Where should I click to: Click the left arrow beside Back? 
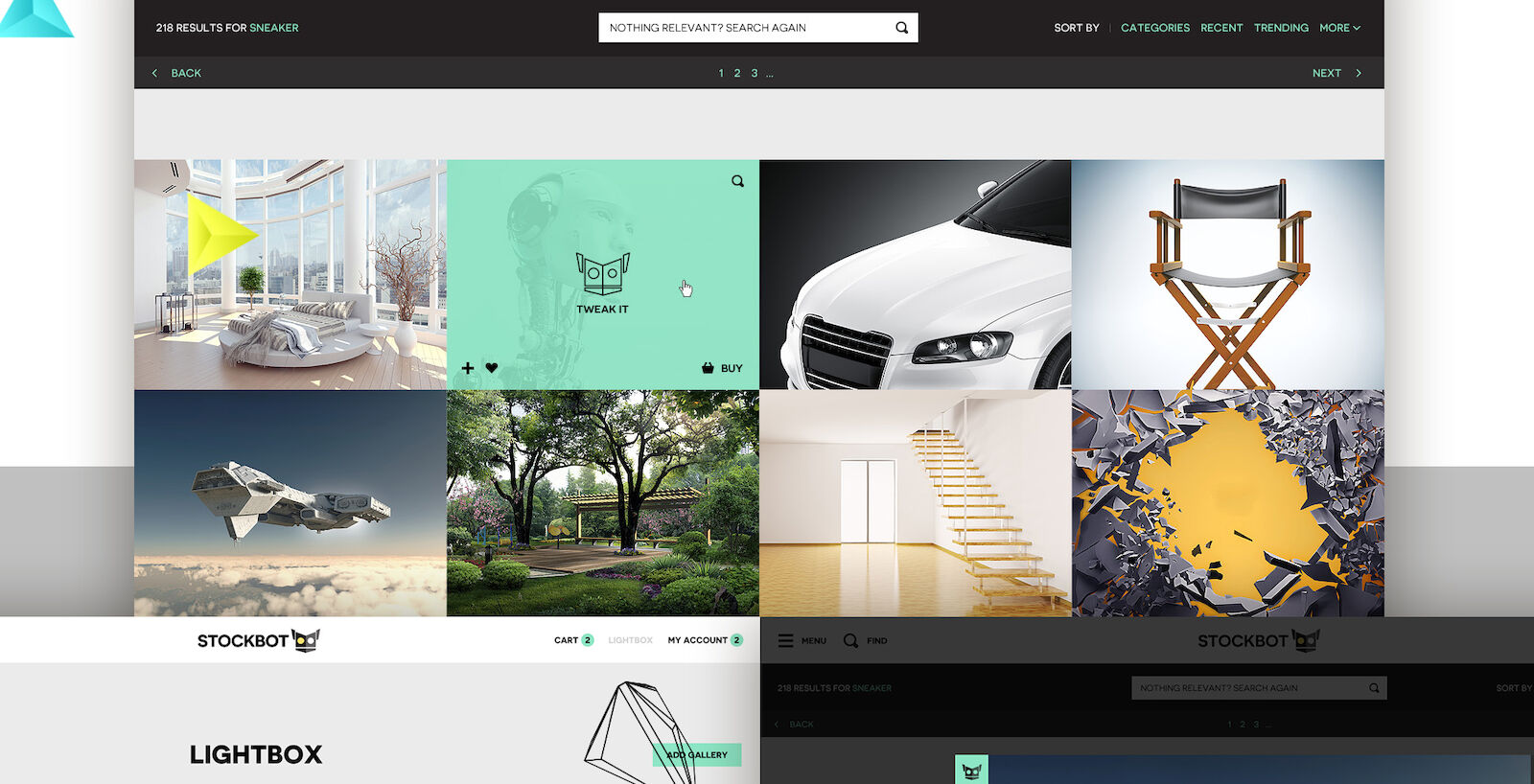click(155, 73)
